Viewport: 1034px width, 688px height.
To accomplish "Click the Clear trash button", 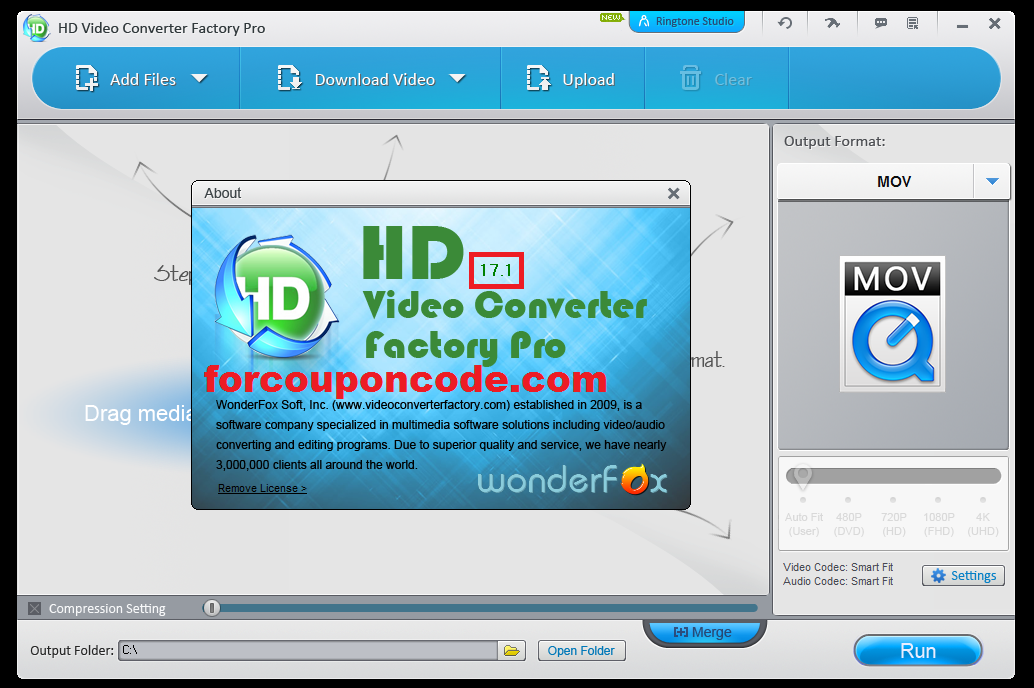I will point(715,79).
